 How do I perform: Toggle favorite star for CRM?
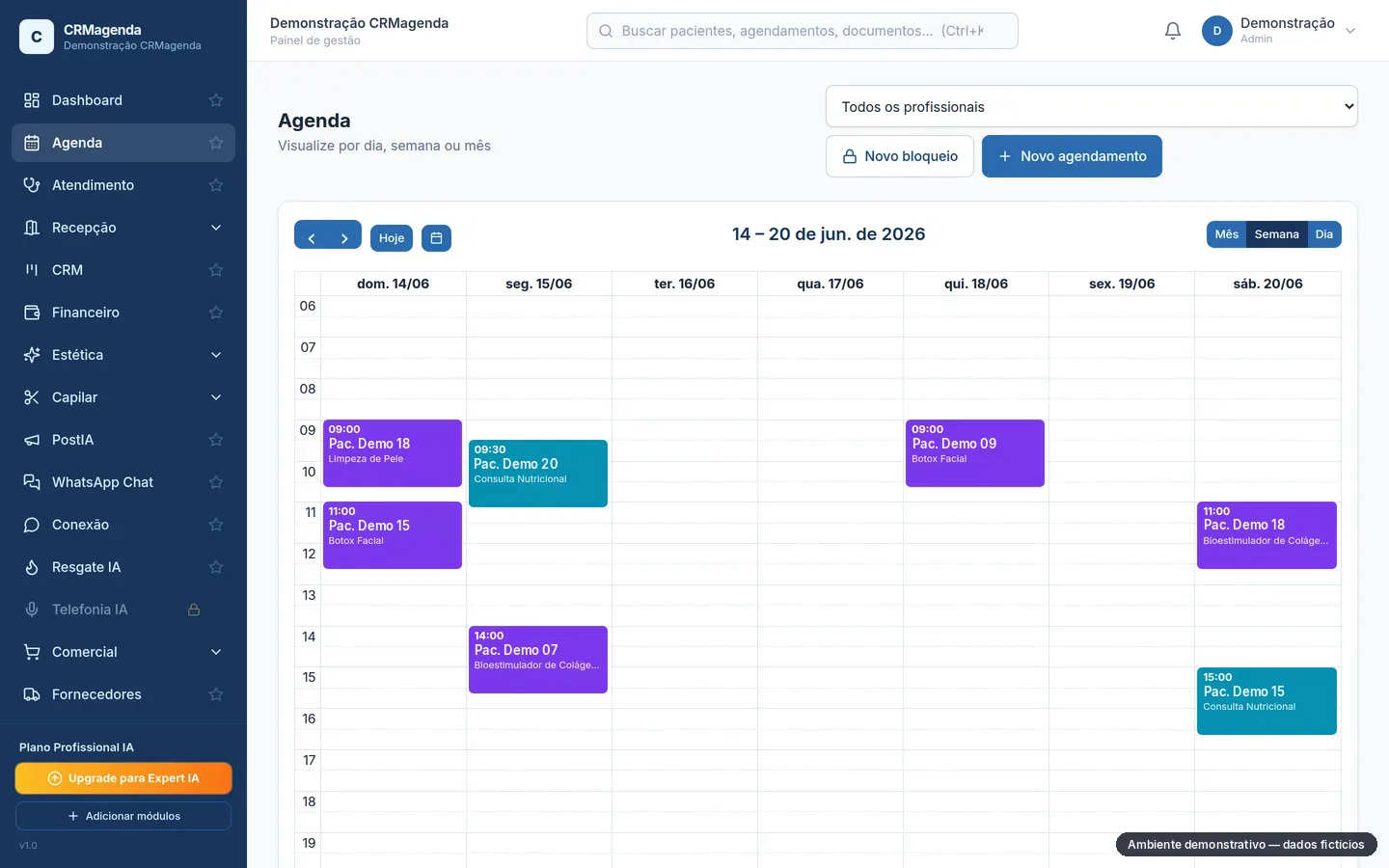[x=216, y=270]
